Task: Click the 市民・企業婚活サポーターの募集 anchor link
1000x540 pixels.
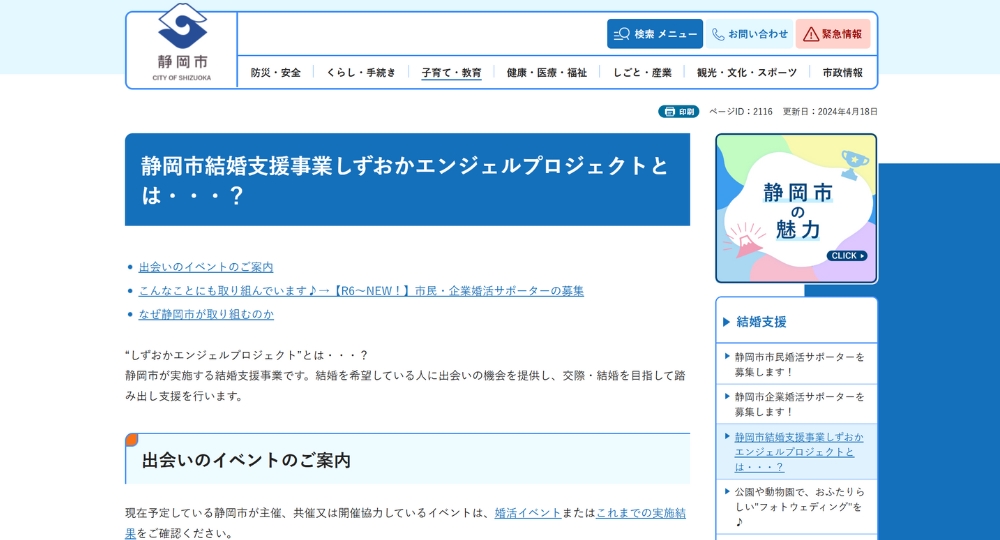Action: (x=361, y=291)
